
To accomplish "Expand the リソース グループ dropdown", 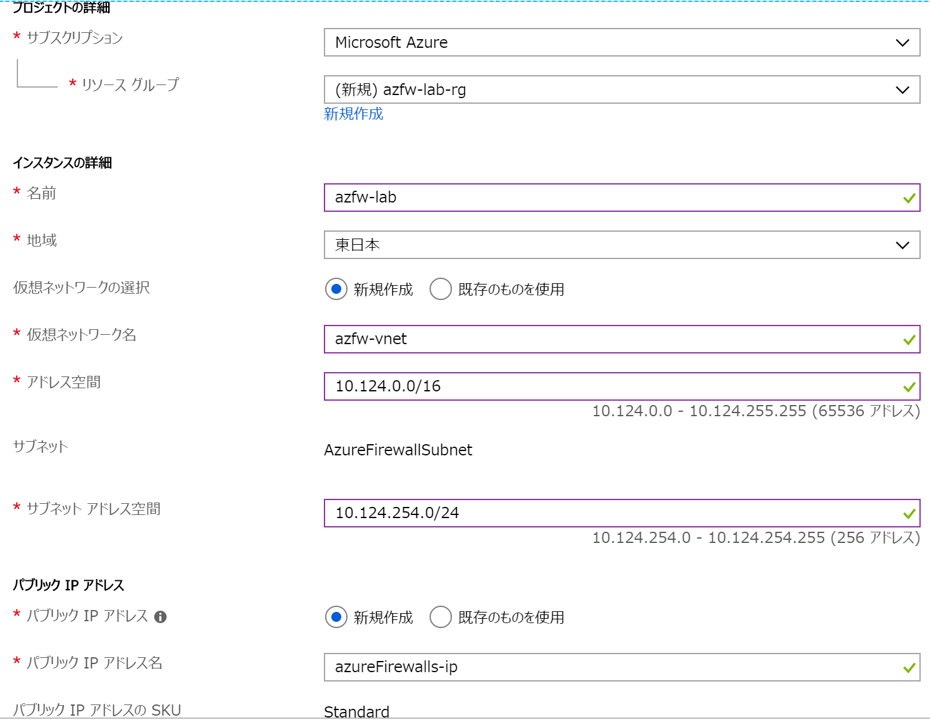I will click(x=621, y=90).
